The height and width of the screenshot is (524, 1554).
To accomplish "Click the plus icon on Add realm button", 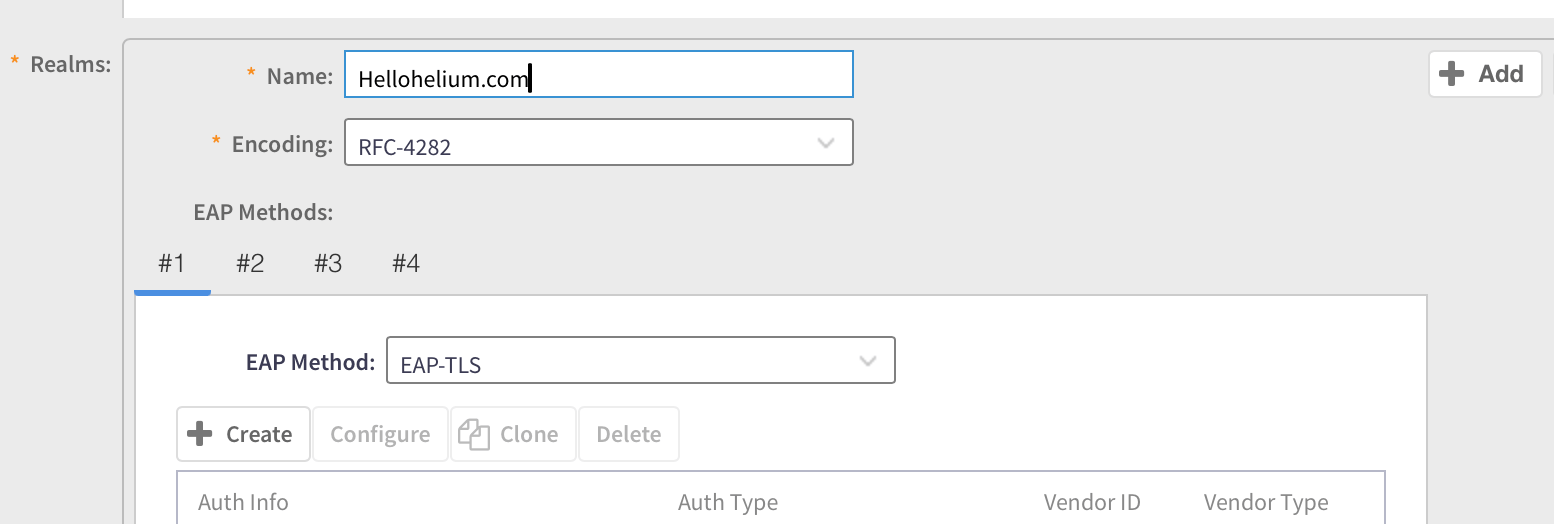I will click(x=1452, y=74).
